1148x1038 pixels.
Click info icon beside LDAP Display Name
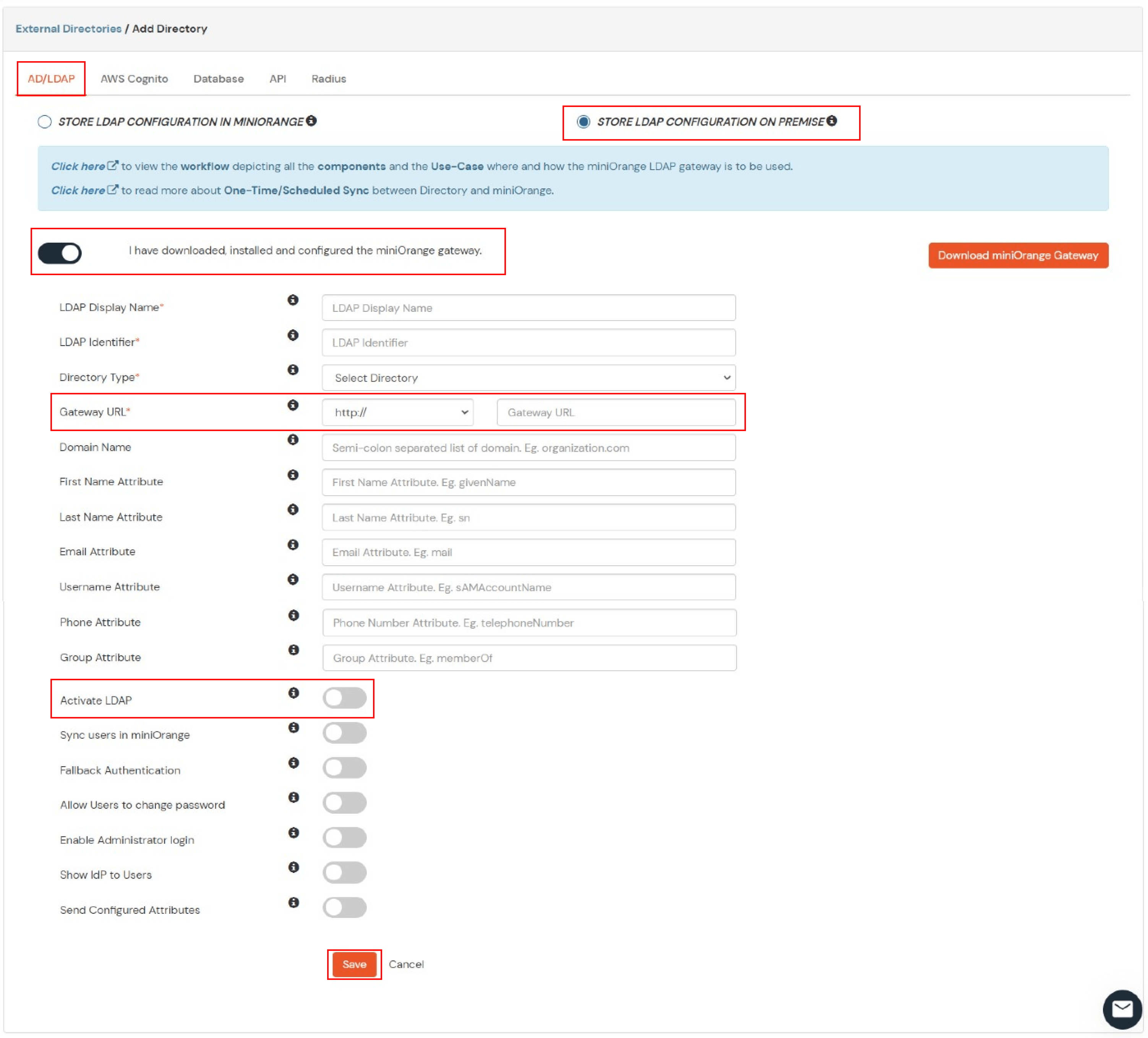point(293,300)
